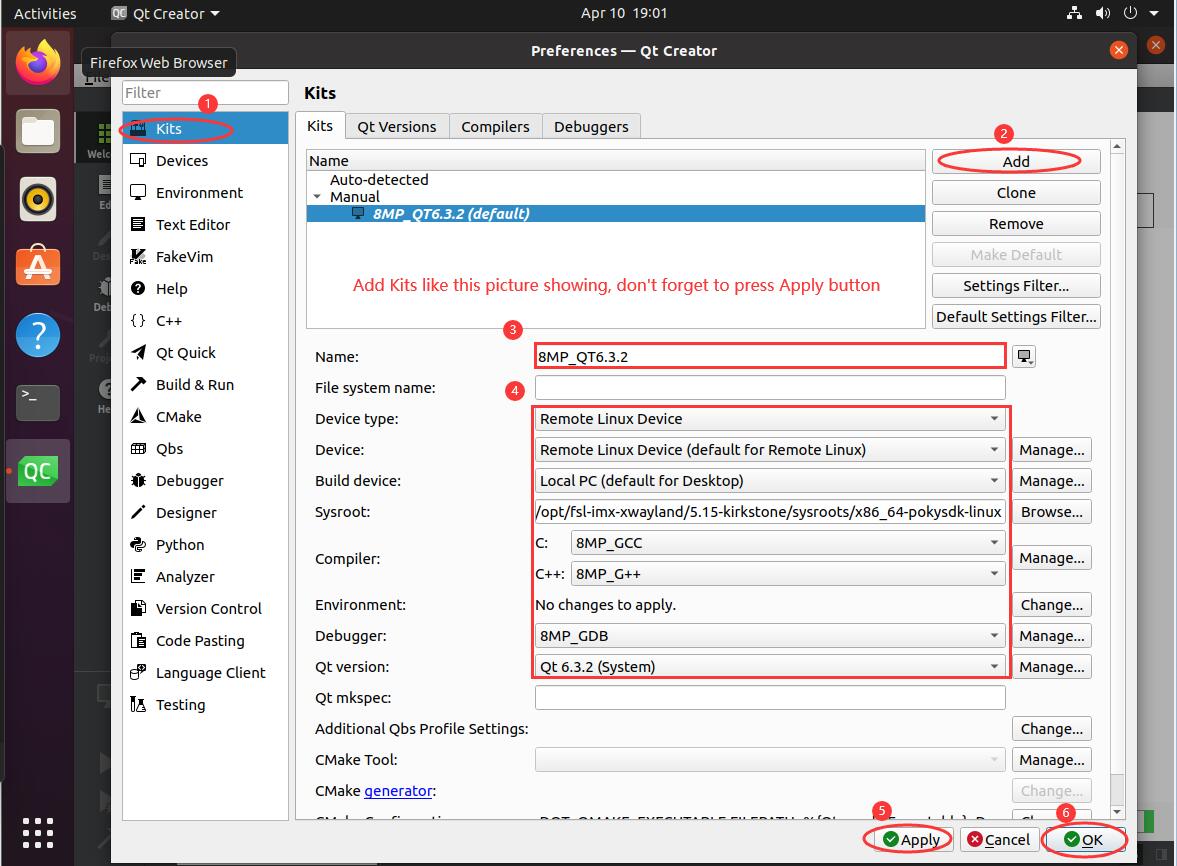Screen dimensions: 1177x866
Task: Click the scrollbar down arrow in Kits panel
Action: point(1117,812)
